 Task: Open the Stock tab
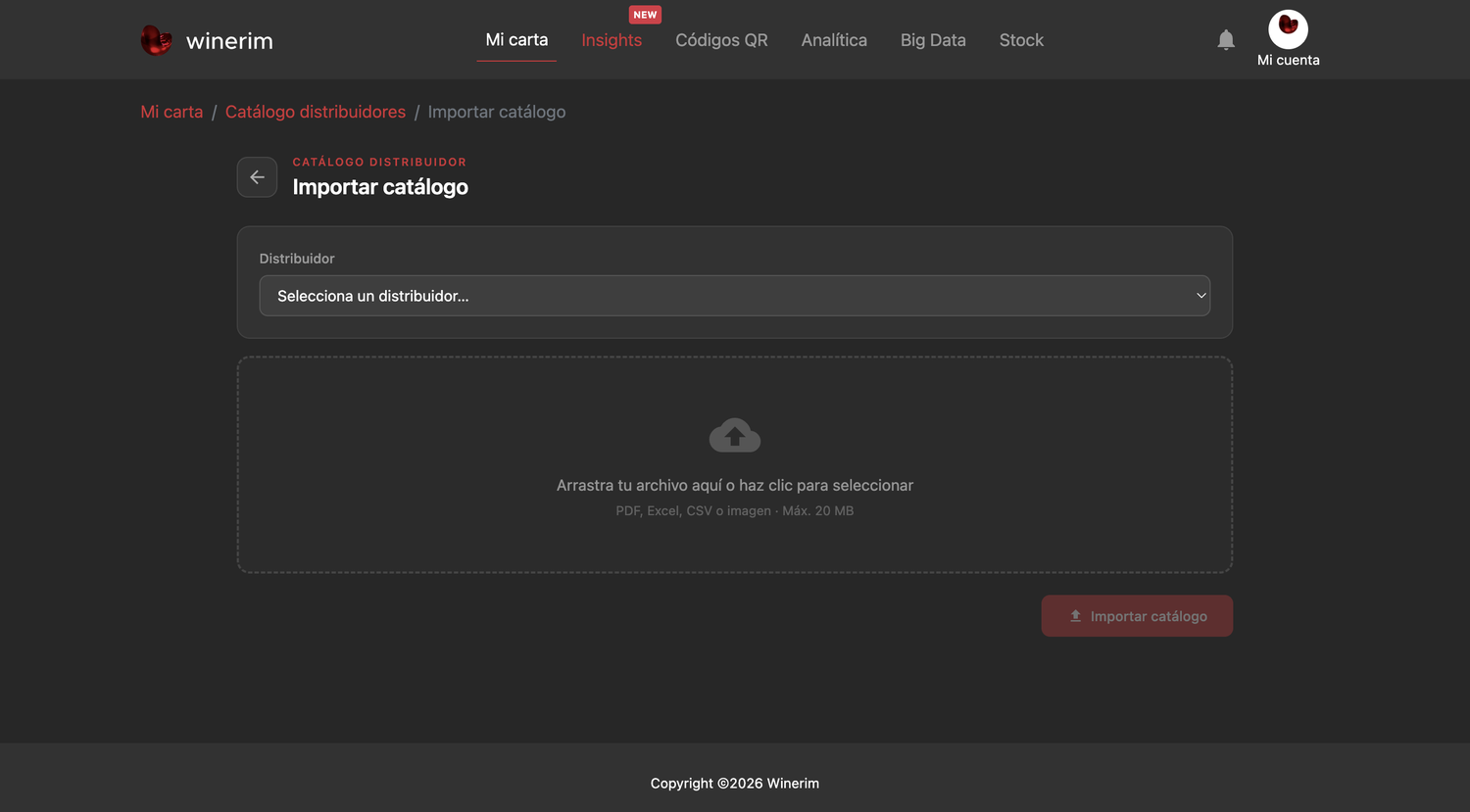point(1021,40)
